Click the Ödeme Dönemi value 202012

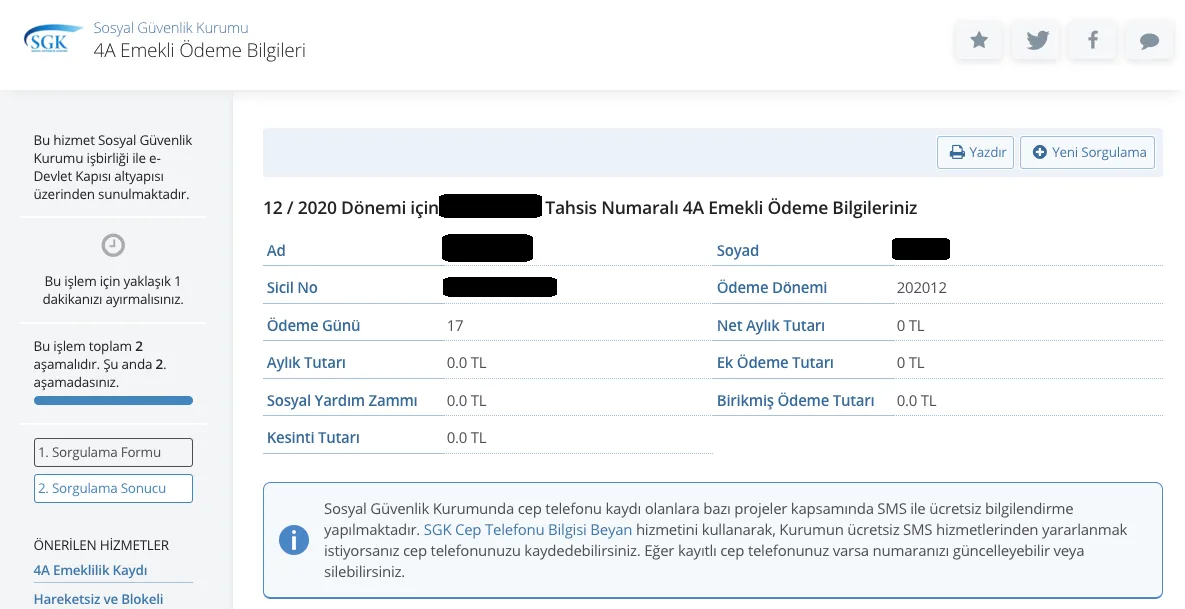click(x=921, y=288)
